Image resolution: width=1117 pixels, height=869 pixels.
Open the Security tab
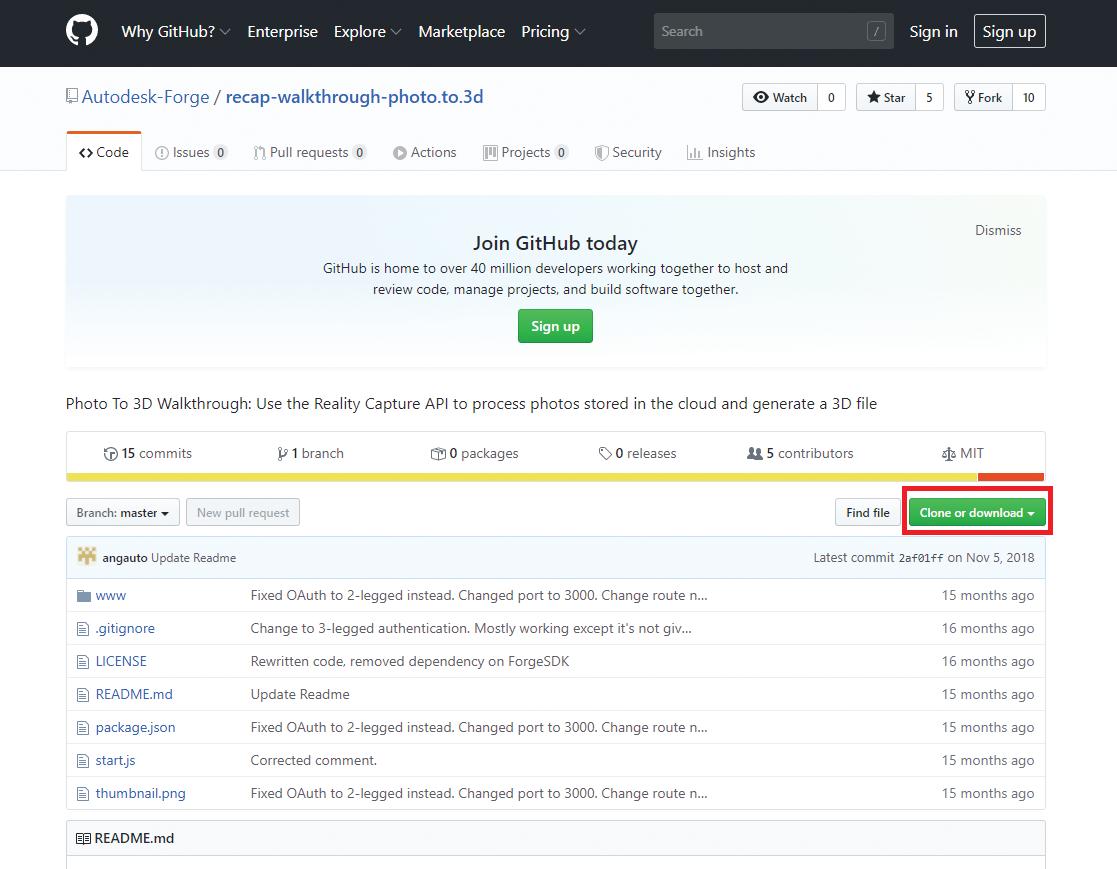(628, 152)
